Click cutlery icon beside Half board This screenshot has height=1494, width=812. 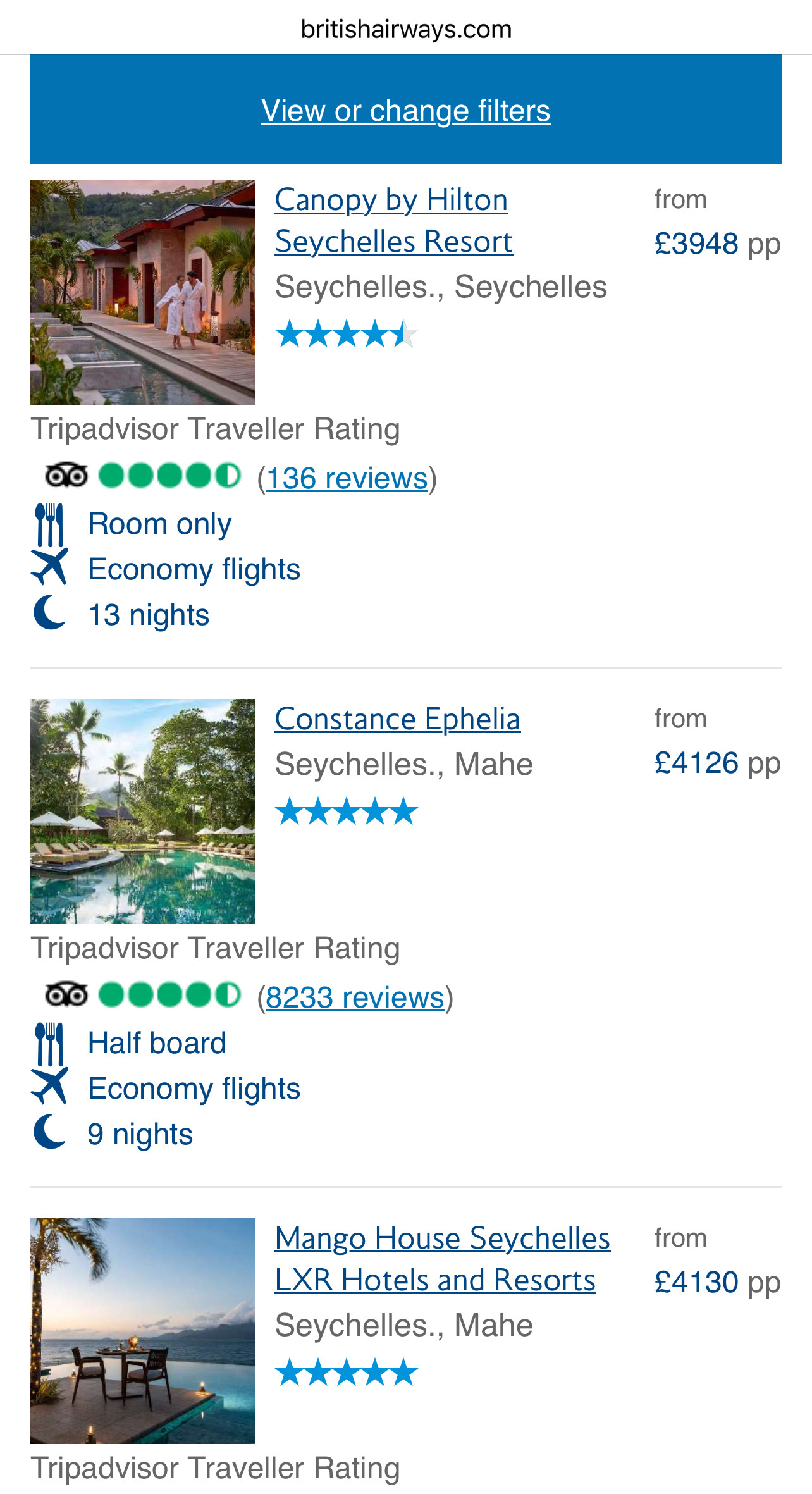(x=49, y=1044)
